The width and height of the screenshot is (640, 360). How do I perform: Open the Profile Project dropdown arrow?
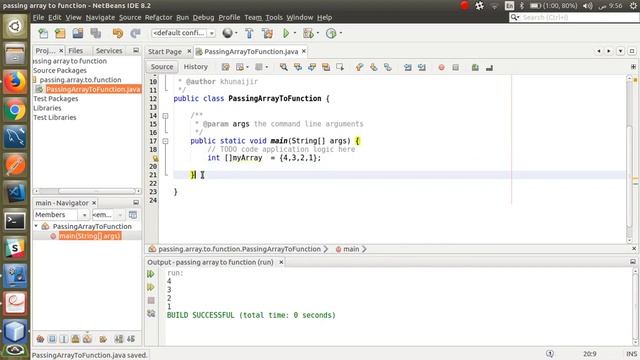click(340, 33)
